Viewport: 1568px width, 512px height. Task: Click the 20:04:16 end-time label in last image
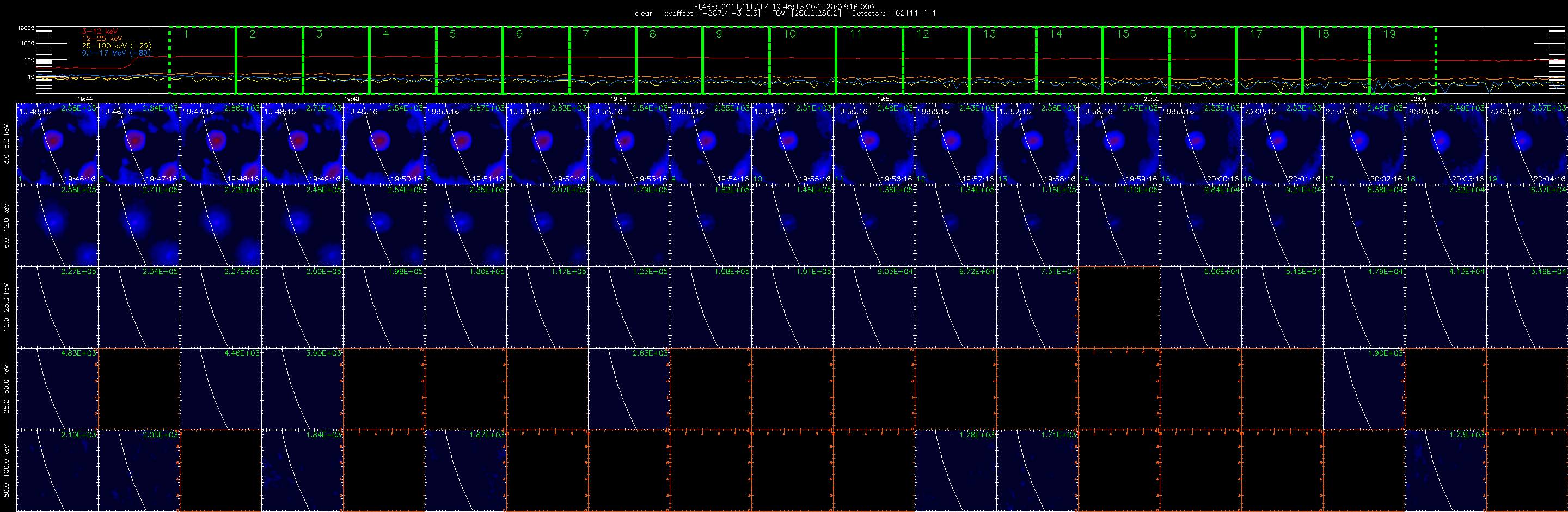click(1549, 179)
